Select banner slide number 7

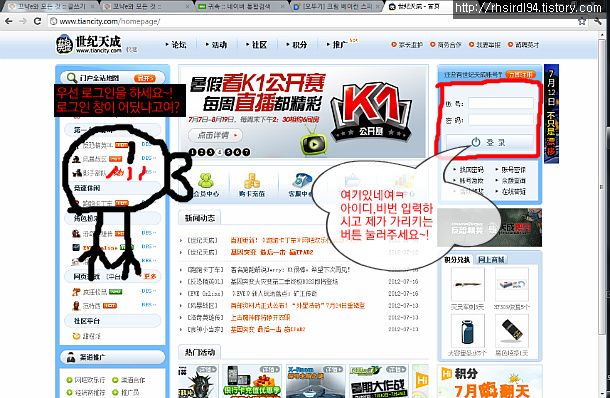246,152
